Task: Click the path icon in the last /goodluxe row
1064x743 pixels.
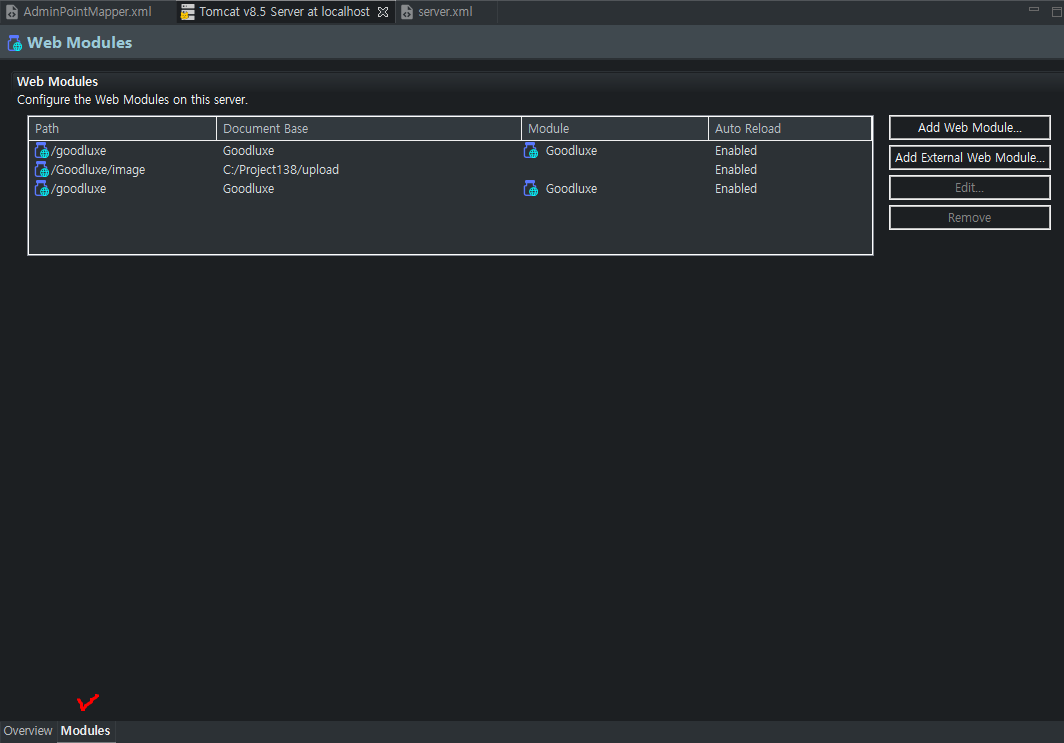Action: click(42, 189)
